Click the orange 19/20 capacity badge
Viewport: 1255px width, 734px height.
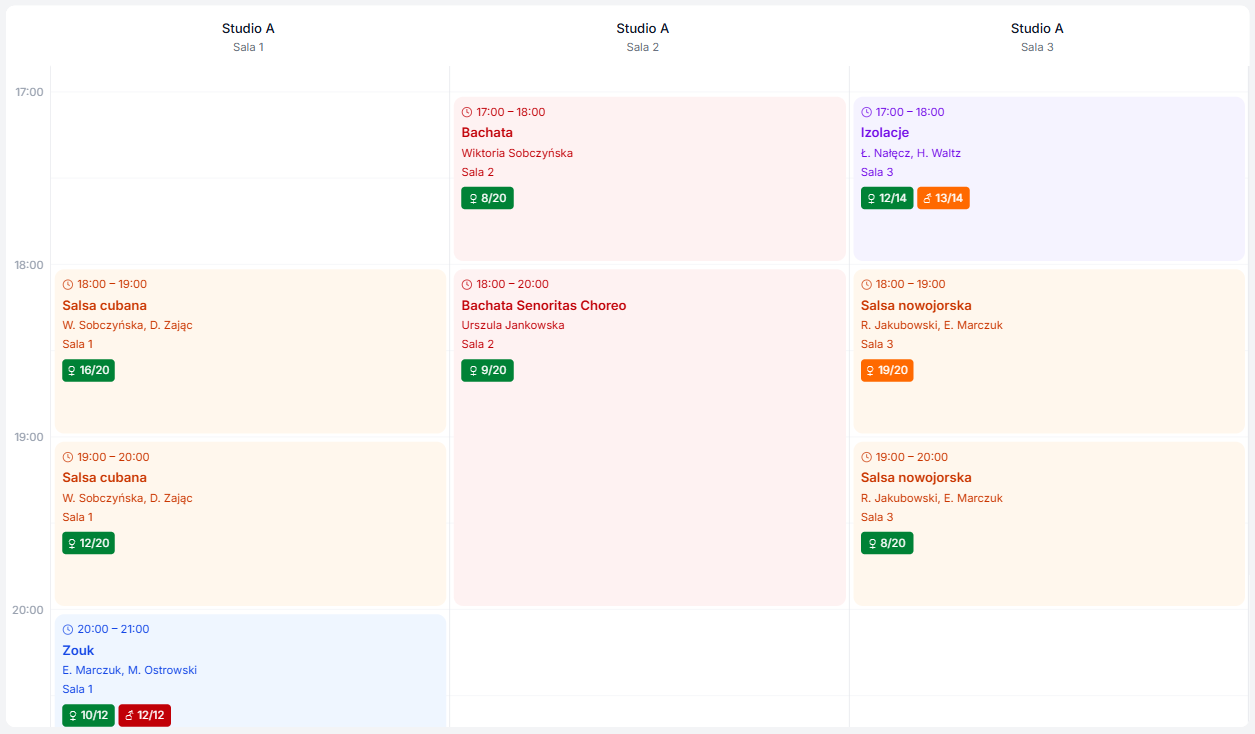(887, 370)
